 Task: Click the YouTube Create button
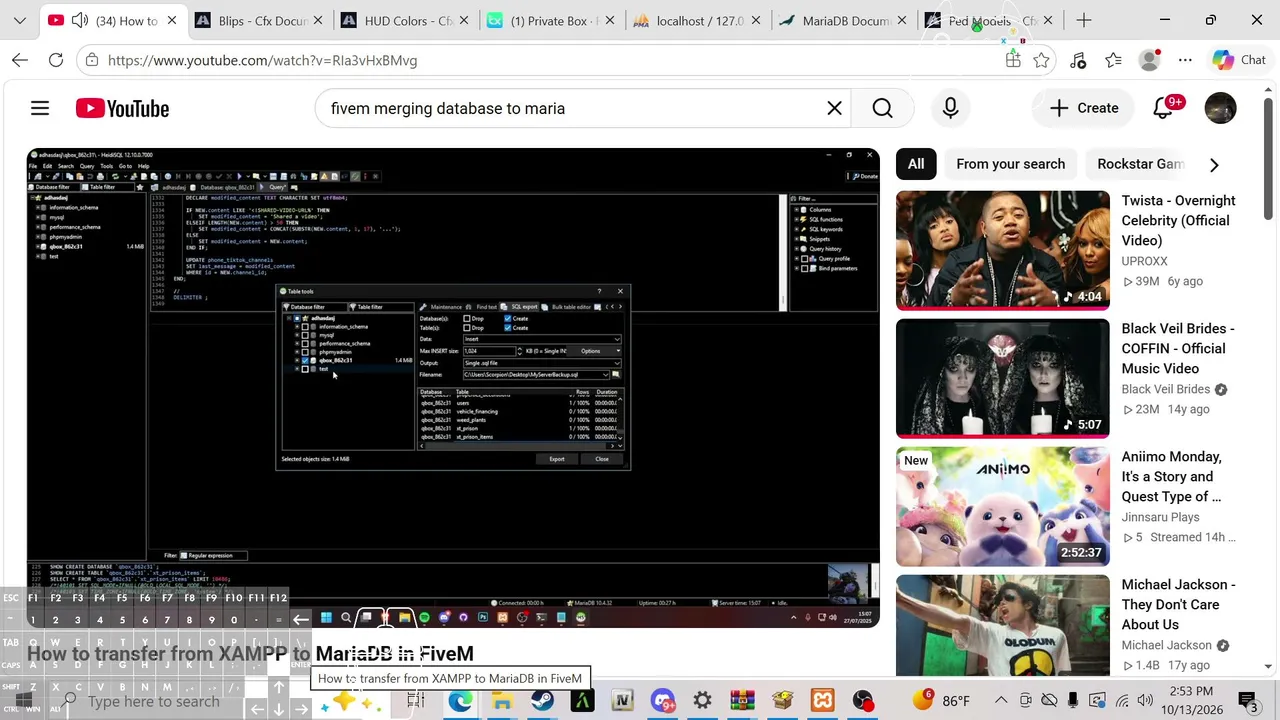coord(1084,108)
